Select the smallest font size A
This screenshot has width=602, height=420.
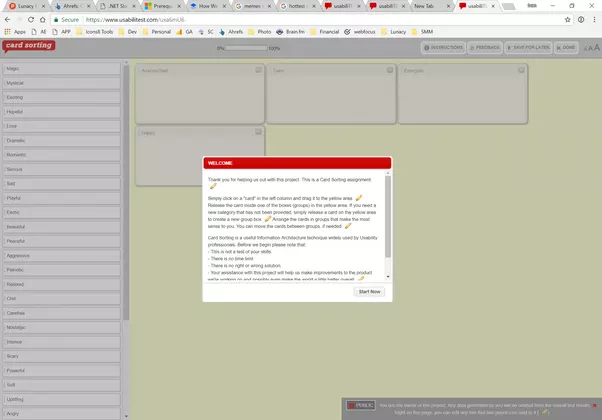(585, 48)
